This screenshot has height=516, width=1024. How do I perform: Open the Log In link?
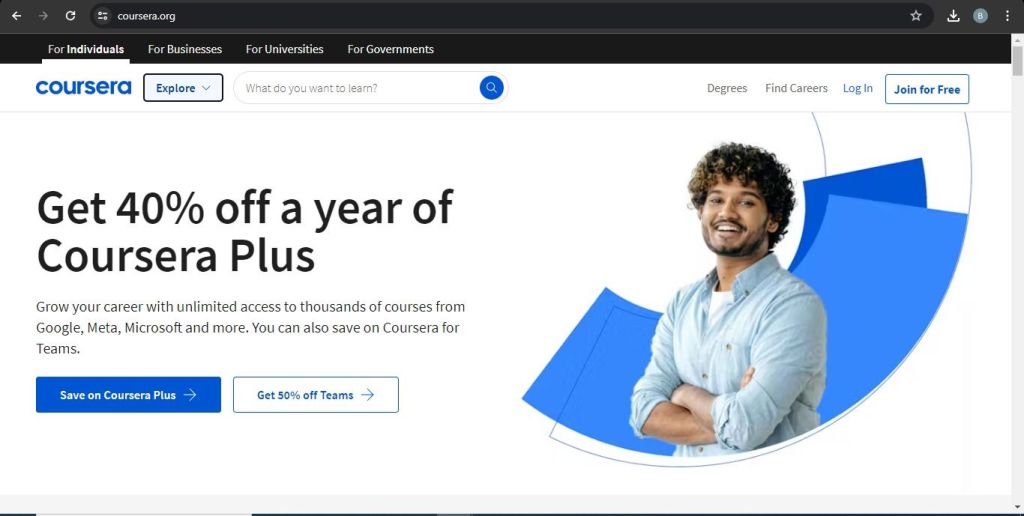pos(857,88)
